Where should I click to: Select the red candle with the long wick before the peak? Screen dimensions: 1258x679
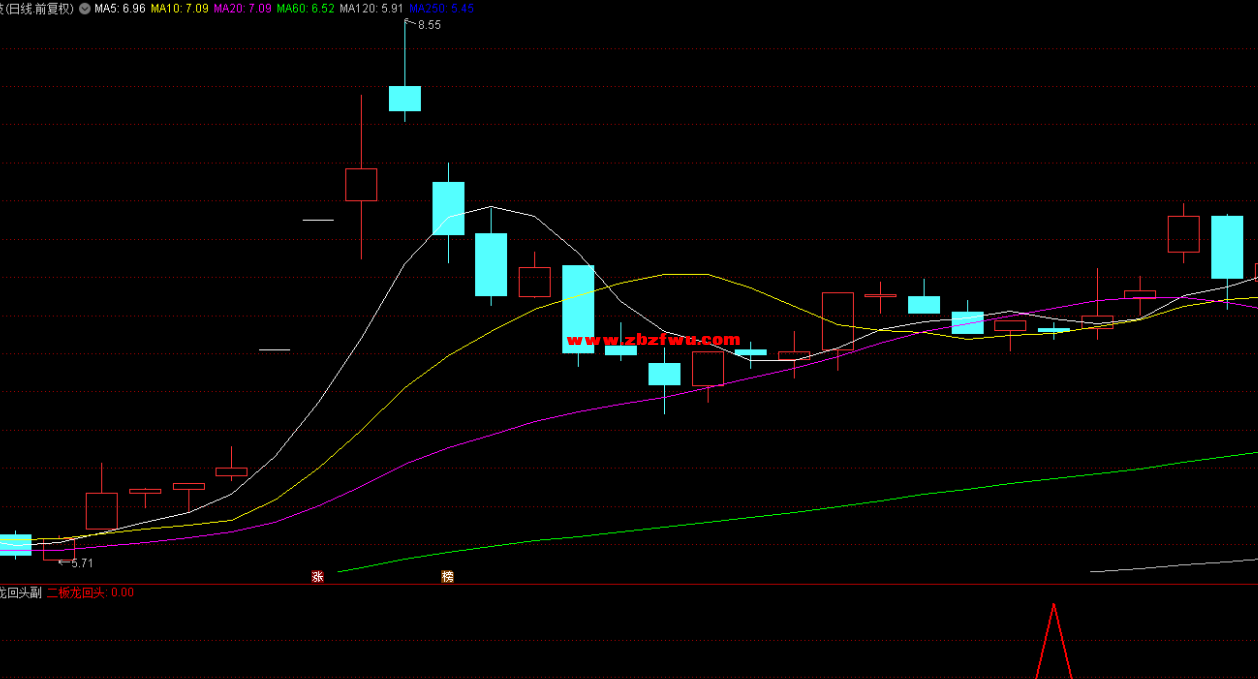coord(361,184)
